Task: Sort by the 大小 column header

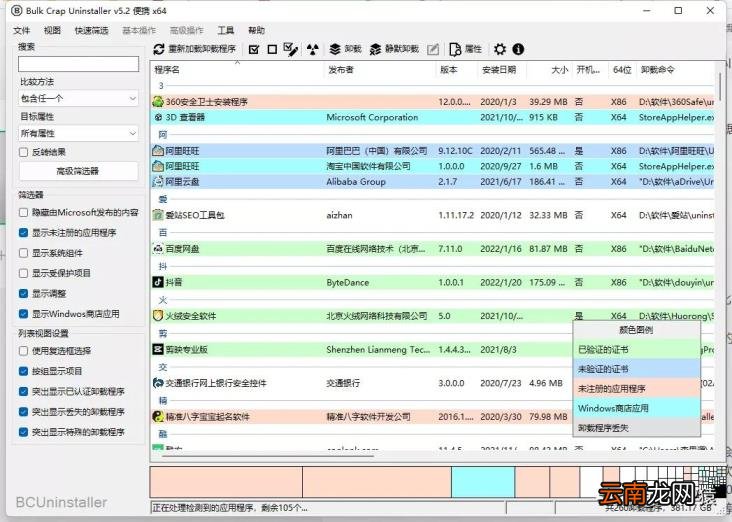Action: pos(549,70)
